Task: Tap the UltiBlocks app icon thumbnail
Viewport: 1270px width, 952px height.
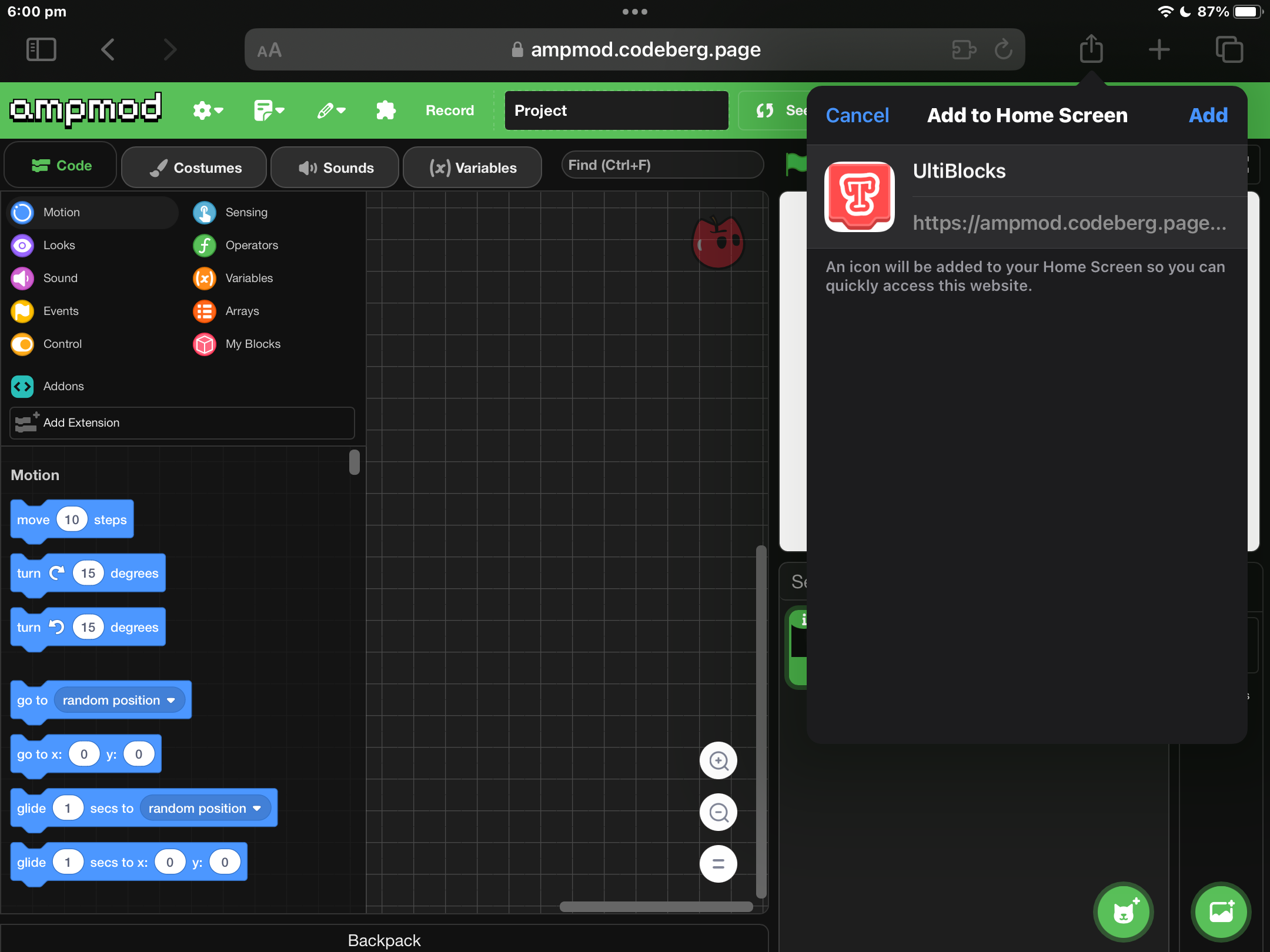Action: click(860, 197)
